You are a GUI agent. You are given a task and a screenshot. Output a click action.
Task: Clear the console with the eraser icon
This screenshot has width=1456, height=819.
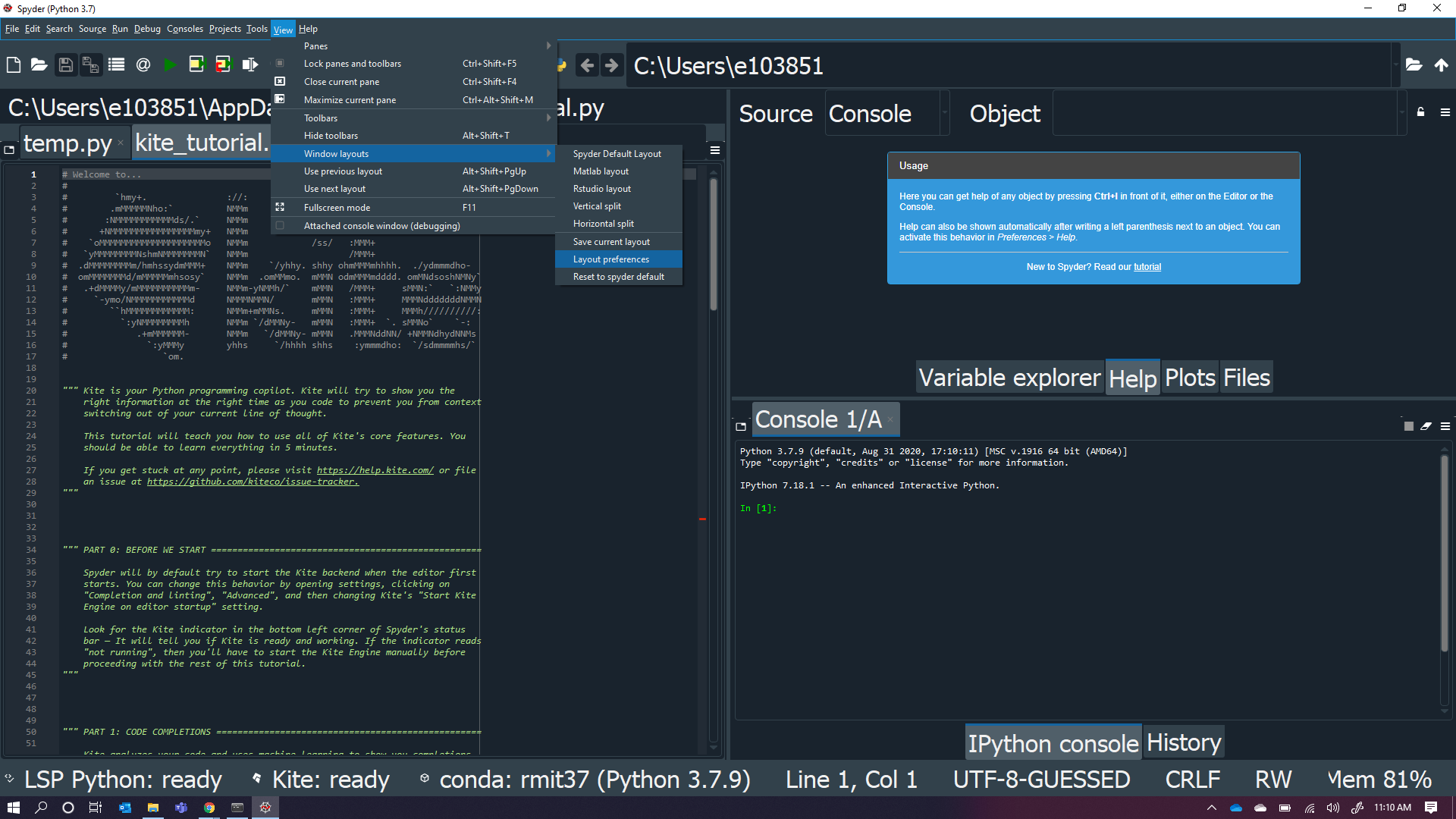pos(1426,426)
